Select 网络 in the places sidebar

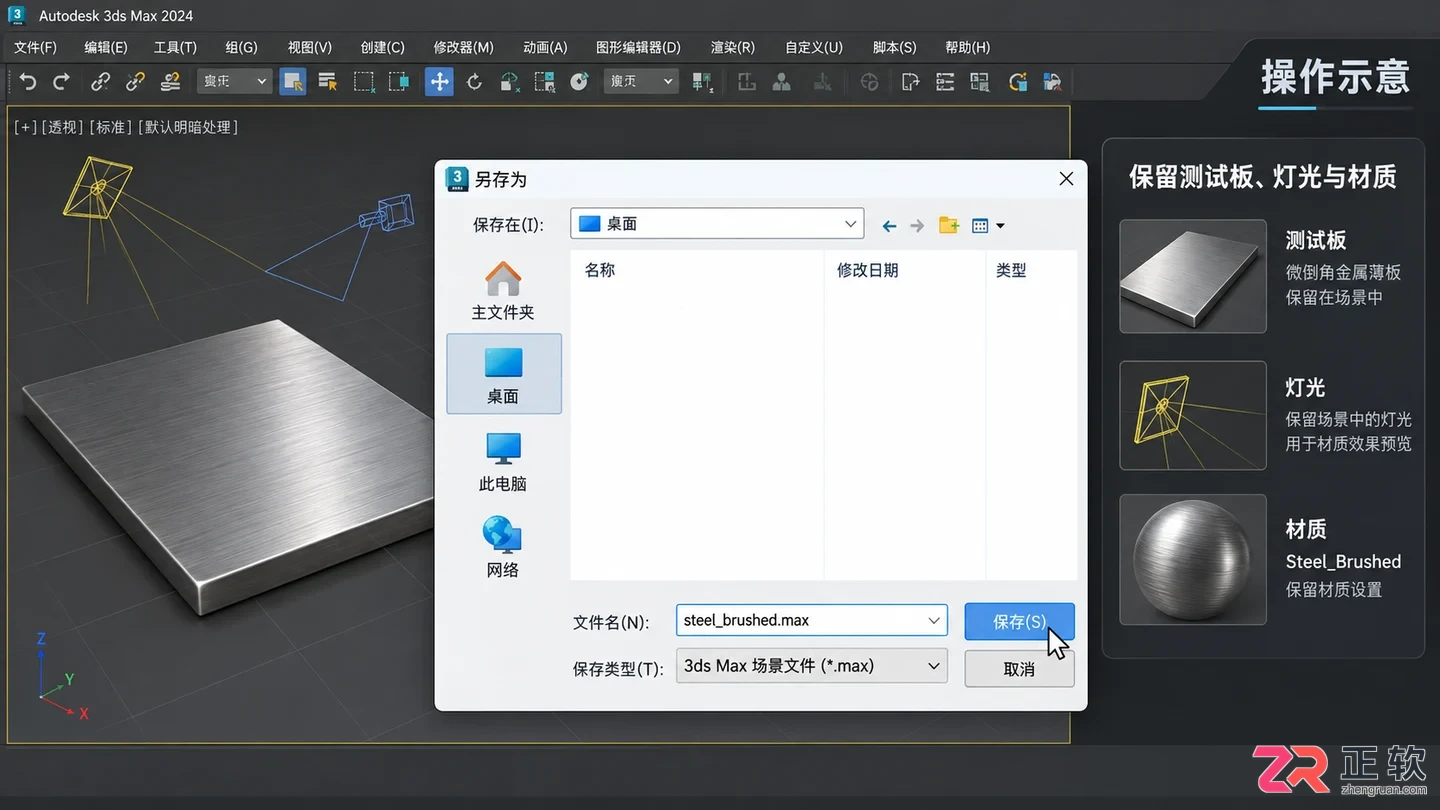click(x=503, y=548)
